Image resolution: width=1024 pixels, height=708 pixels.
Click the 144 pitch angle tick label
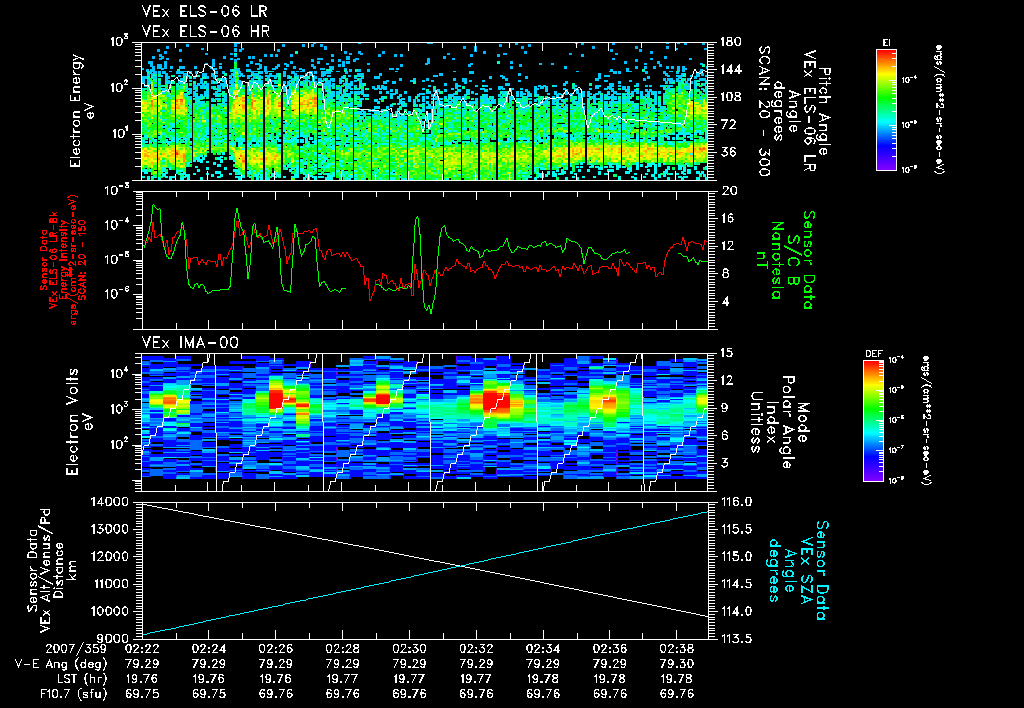731,69
